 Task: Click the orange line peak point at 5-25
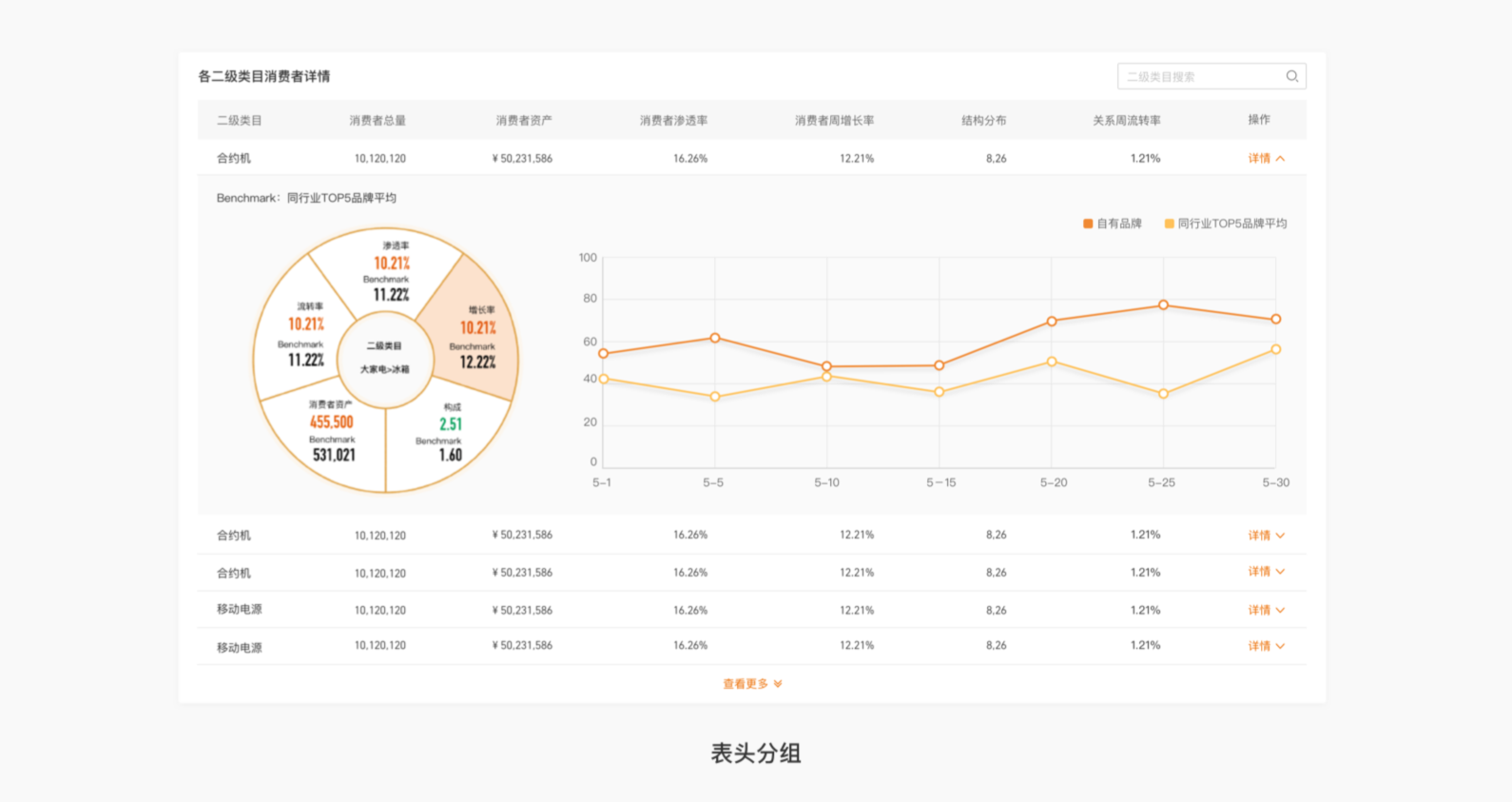click(1163, 305)
